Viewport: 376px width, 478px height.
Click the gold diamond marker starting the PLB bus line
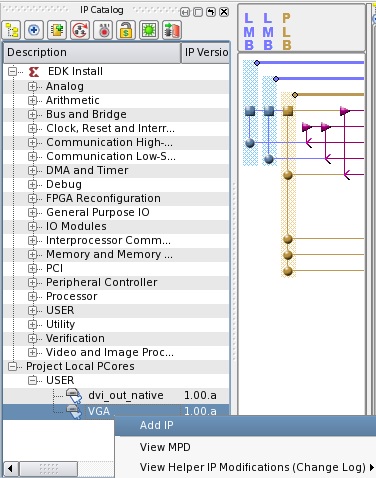tap(295, 95)
